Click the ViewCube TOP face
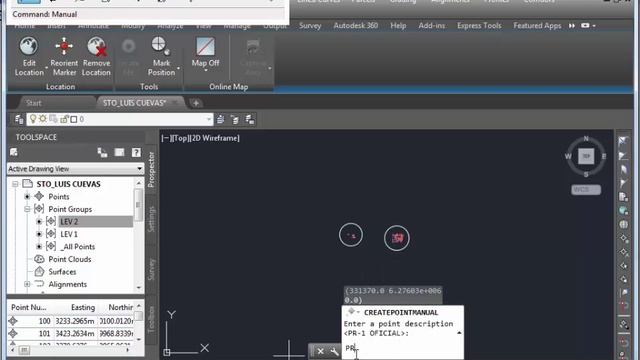 pos(586,156)
